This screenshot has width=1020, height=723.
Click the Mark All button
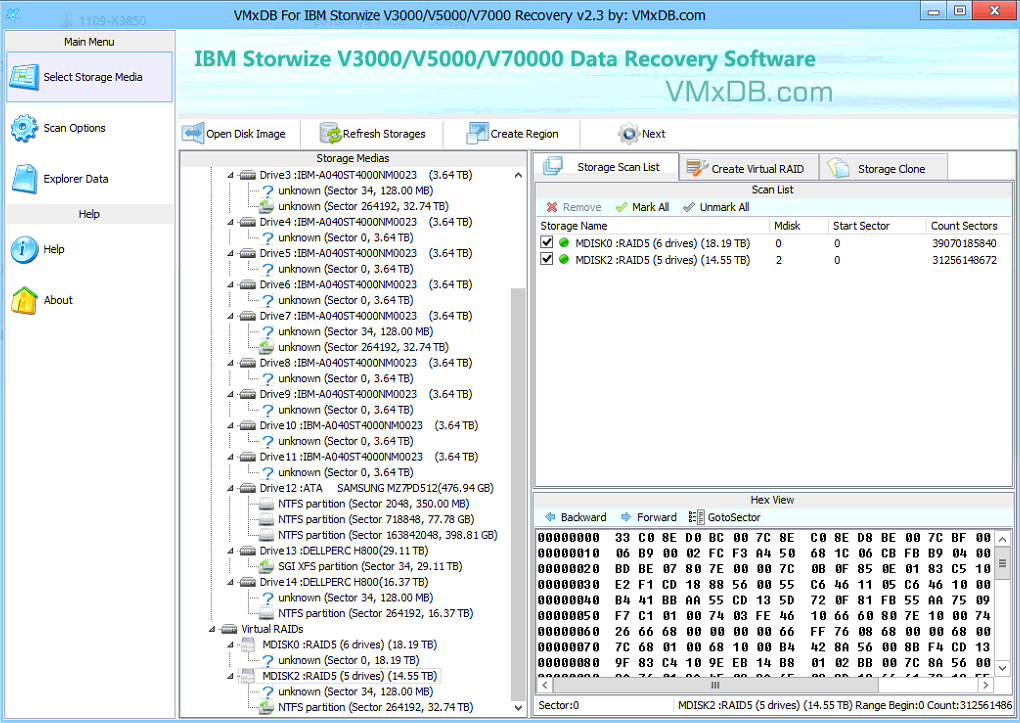642,207
